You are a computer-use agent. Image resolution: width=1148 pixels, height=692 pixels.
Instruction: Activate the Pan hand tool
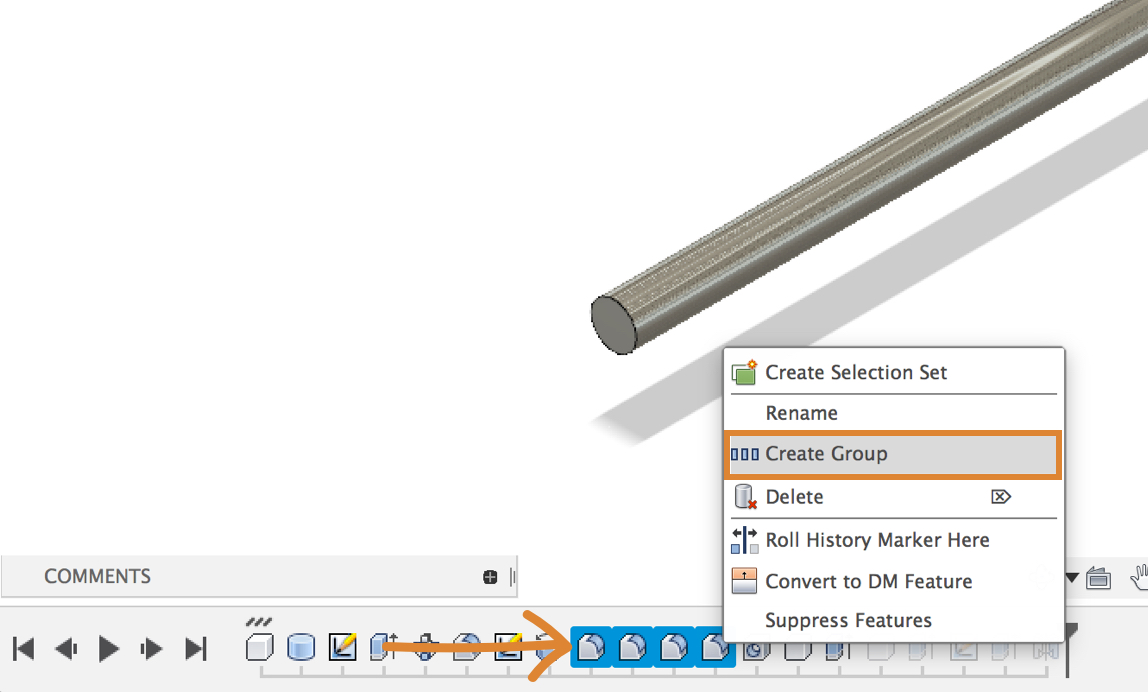(x=1139, y=577)
